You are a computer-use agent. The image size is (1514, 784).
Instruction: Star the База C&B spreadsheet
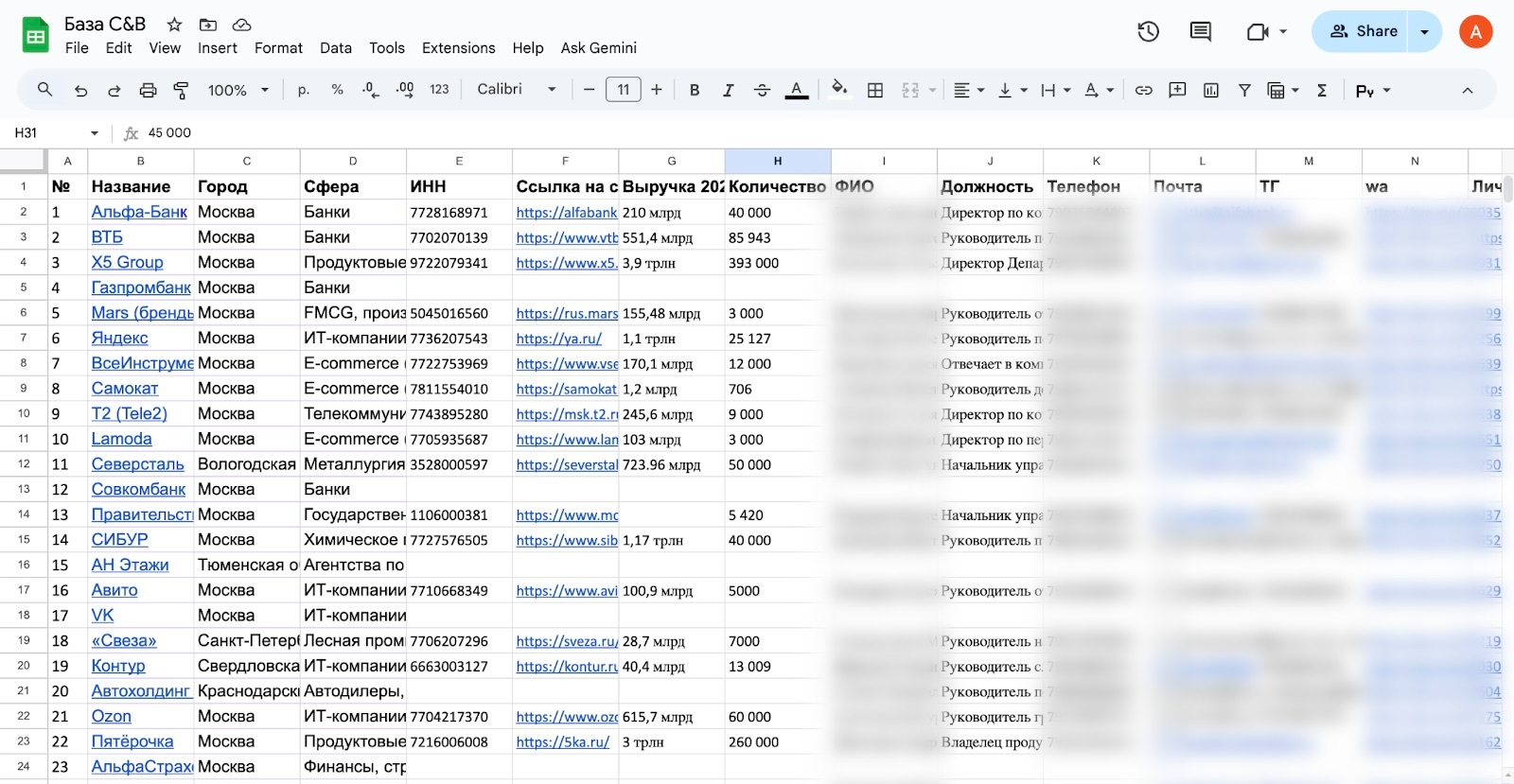174,25
